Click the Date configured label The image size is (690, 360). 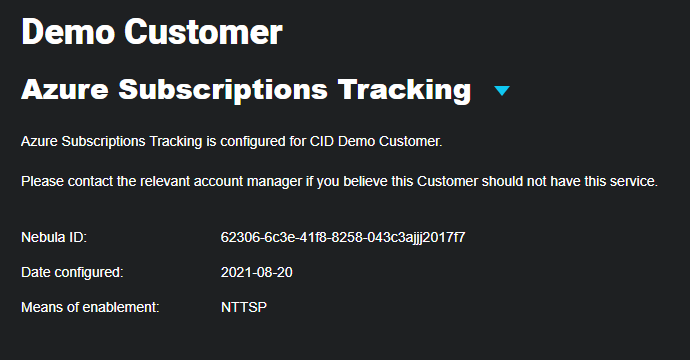[72, 272]
